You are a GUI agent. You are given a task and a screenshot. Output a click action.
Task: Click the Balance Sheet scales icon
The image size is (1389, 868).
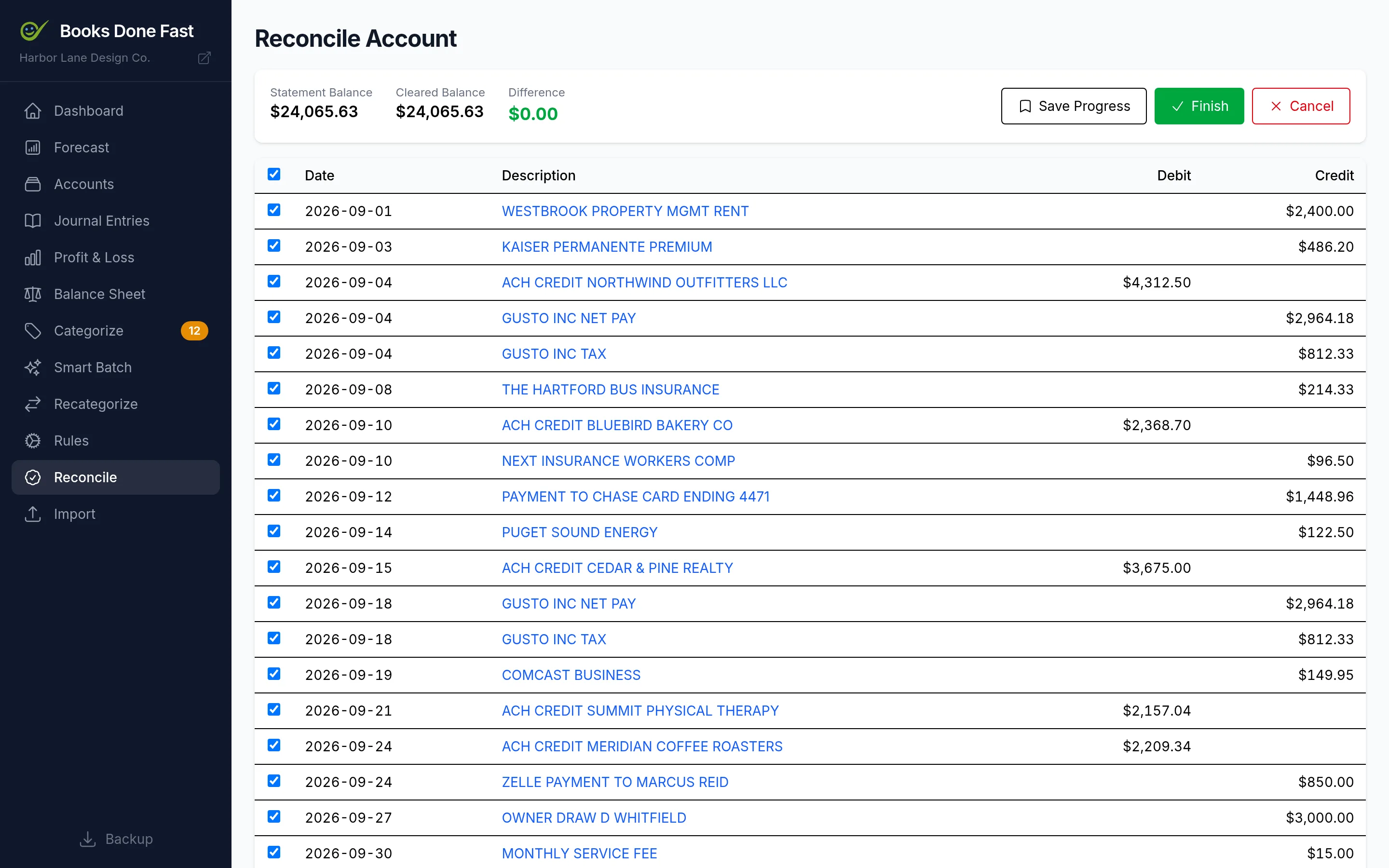[x=33, y=294]
